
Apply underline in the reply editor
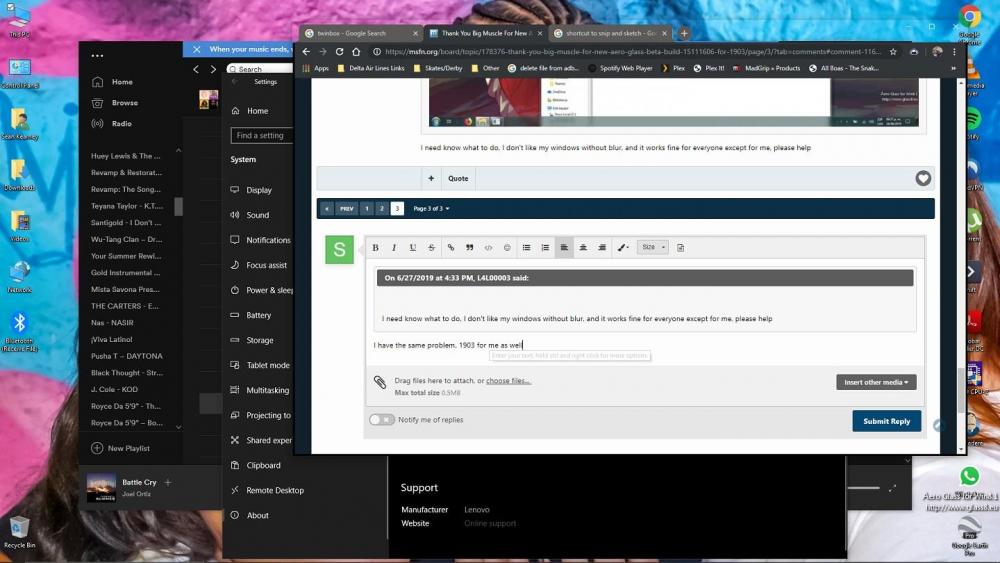pyautogui.click(x=413, y=247)
